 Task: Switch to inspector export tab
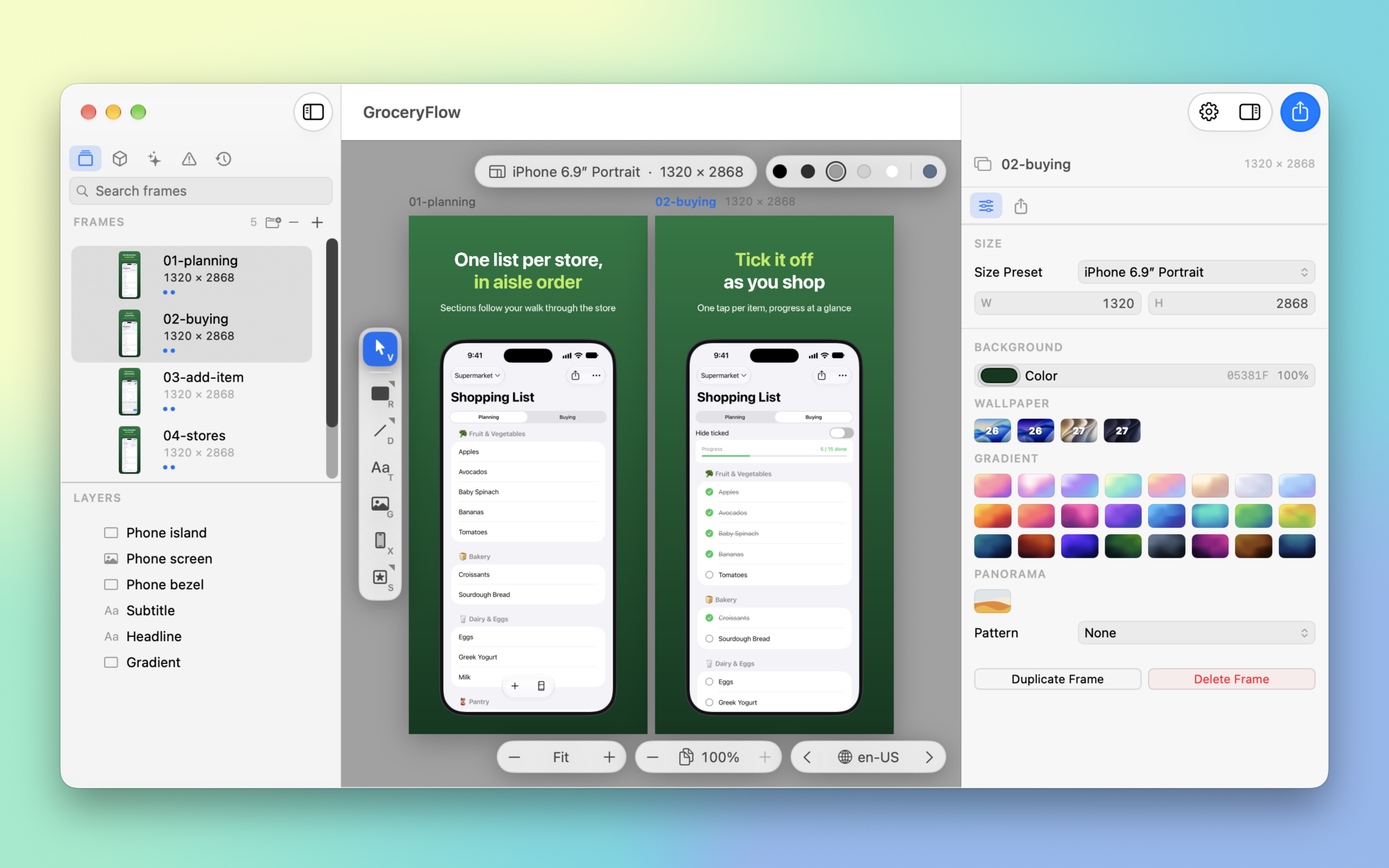coord(1021,206)
